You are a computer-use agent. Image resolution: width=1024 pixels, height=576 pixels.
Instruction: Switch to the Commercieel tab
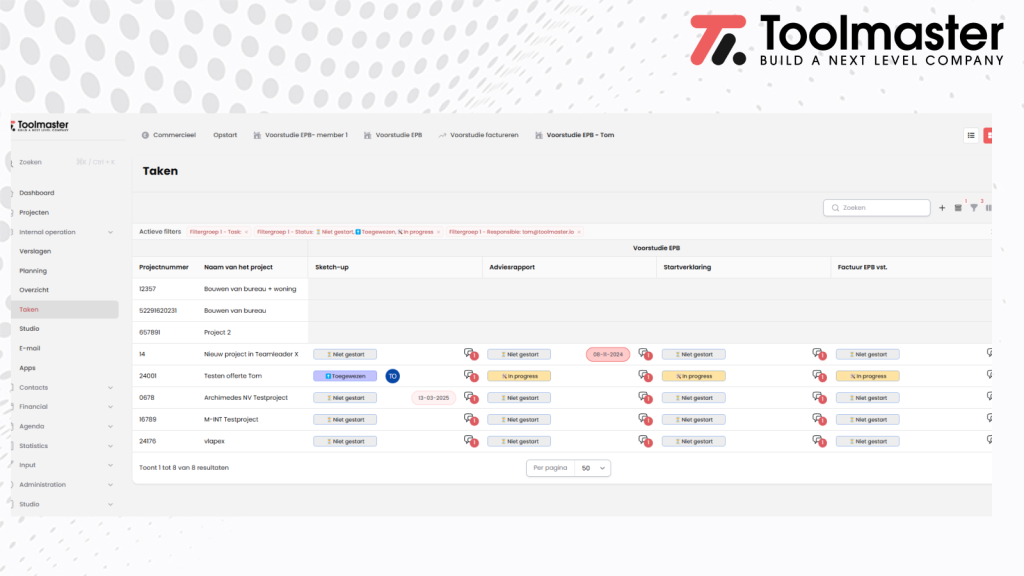pyautogui.click(x=168, y=135)
